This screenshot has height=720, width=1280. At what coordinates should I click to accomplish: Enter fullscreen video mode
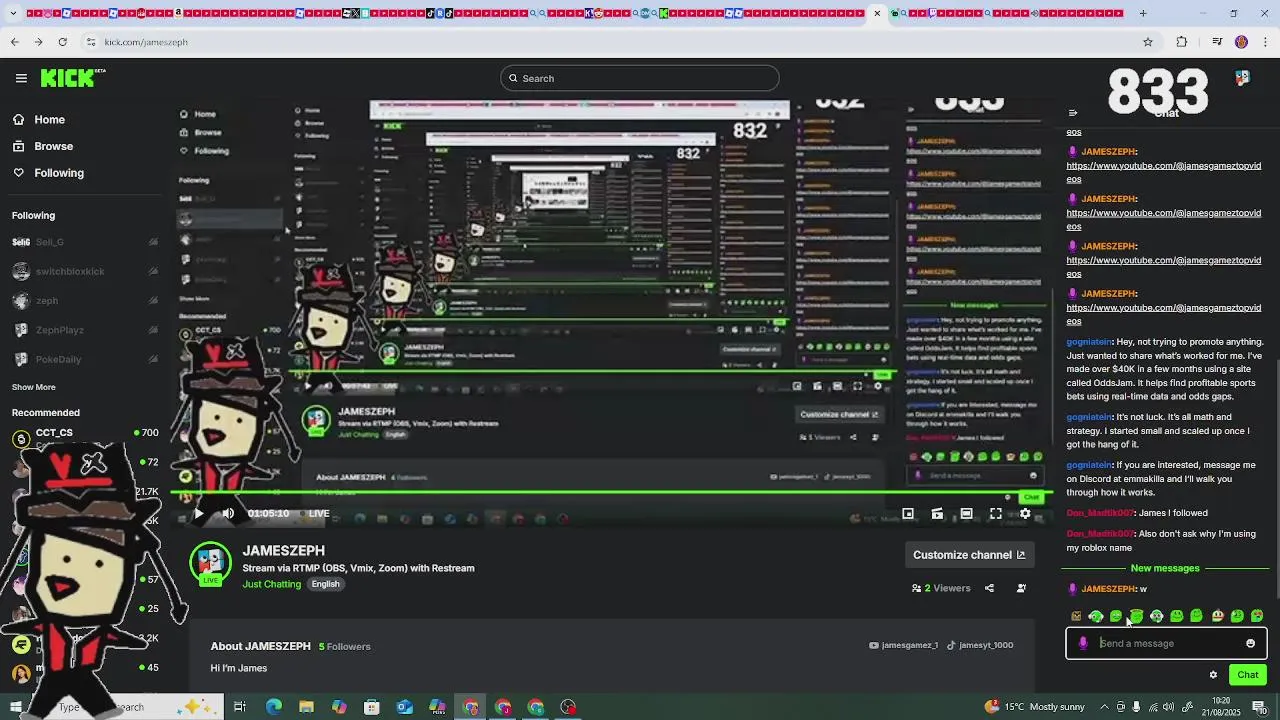pyautogui.click(x=996, y=514)
